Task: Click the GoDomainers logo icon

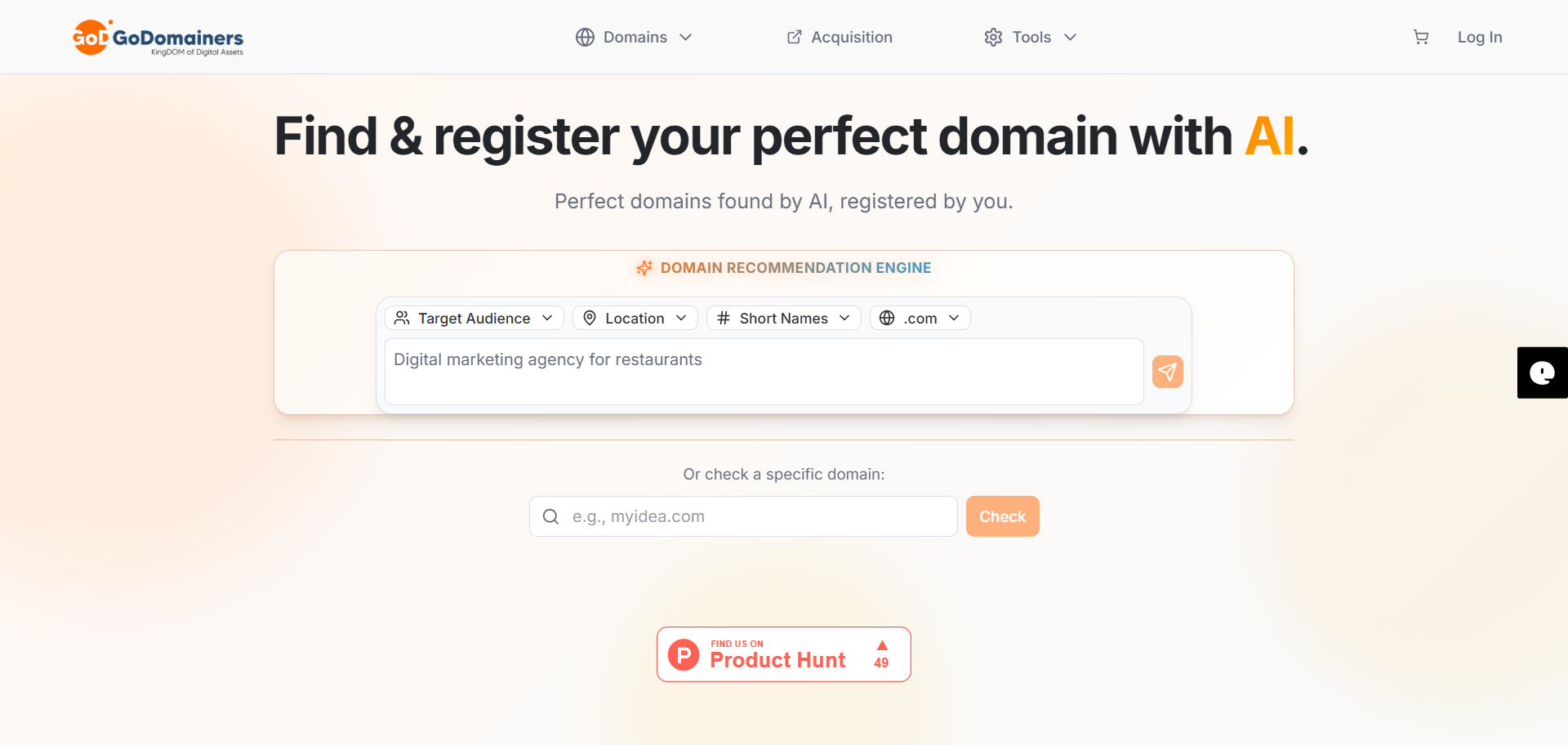Action: click(x=91, y=37)
